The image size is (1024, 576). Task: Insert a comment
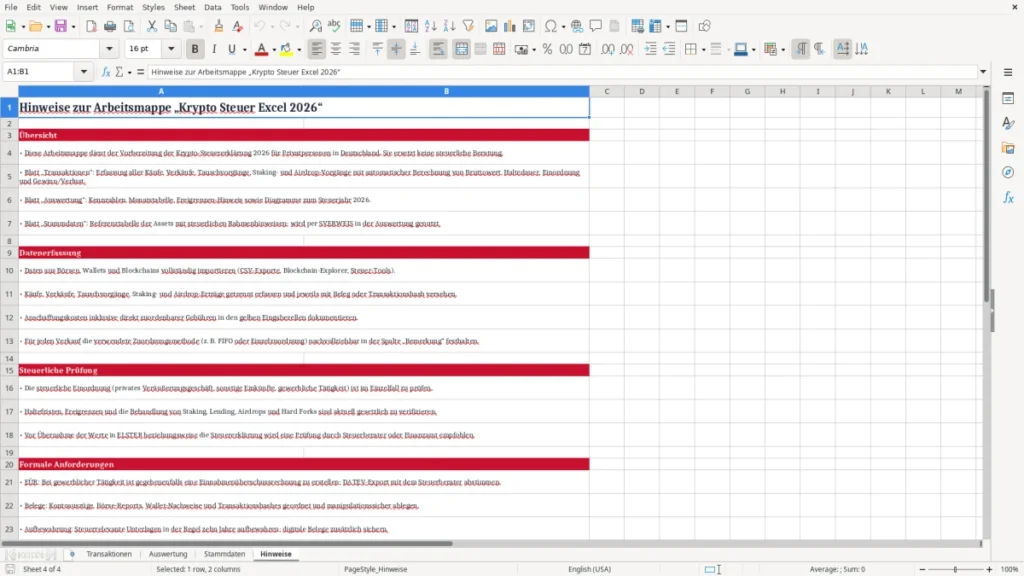tap(596, 26)
